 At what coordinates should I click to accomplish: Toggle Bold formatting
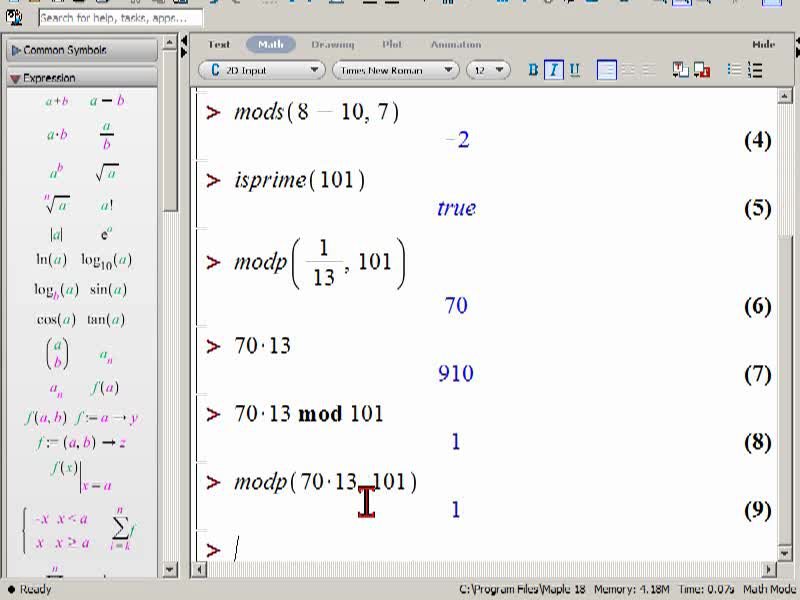[533, 70]
